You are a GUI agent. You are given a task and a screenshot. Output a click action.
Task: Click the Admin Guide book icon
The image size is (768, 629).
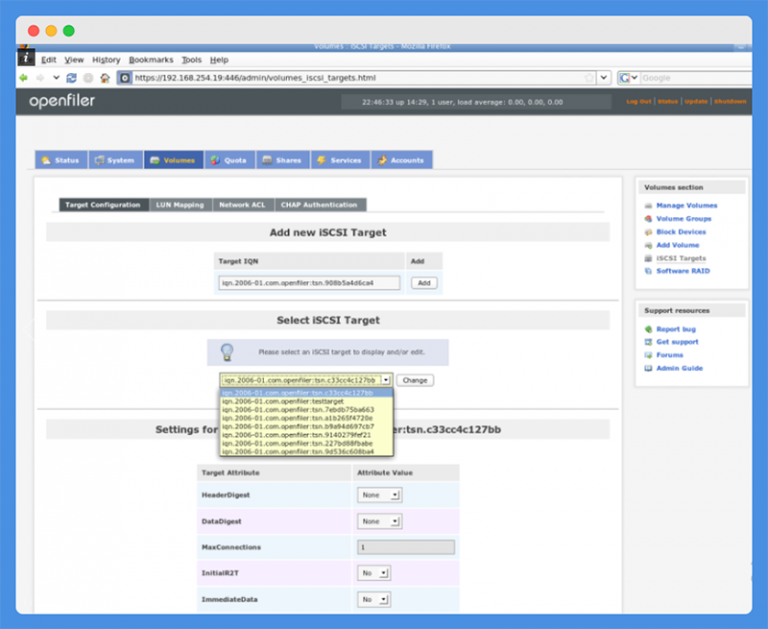pos(648,368)
